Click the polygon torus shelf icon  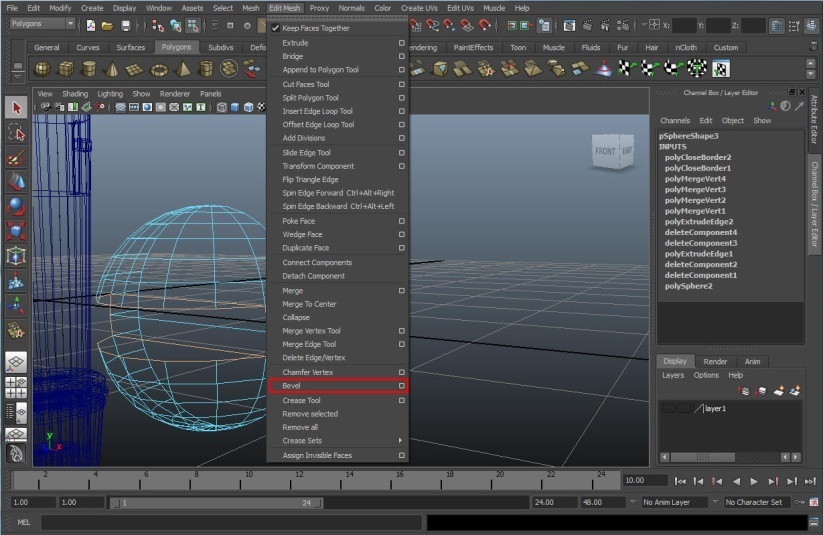(159, 68)
